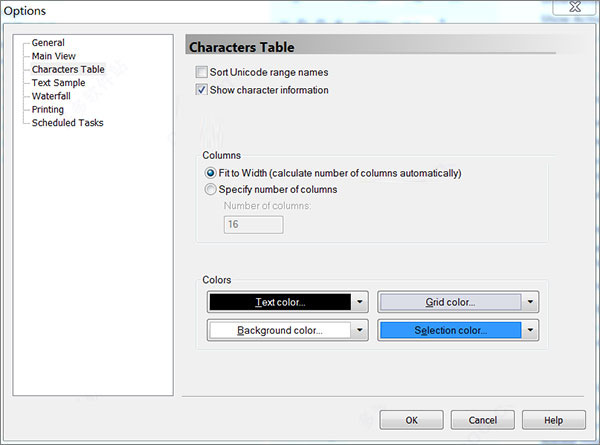Go to Printing options
The width and height of the screenshot is (600, 445).
(47, 109)
